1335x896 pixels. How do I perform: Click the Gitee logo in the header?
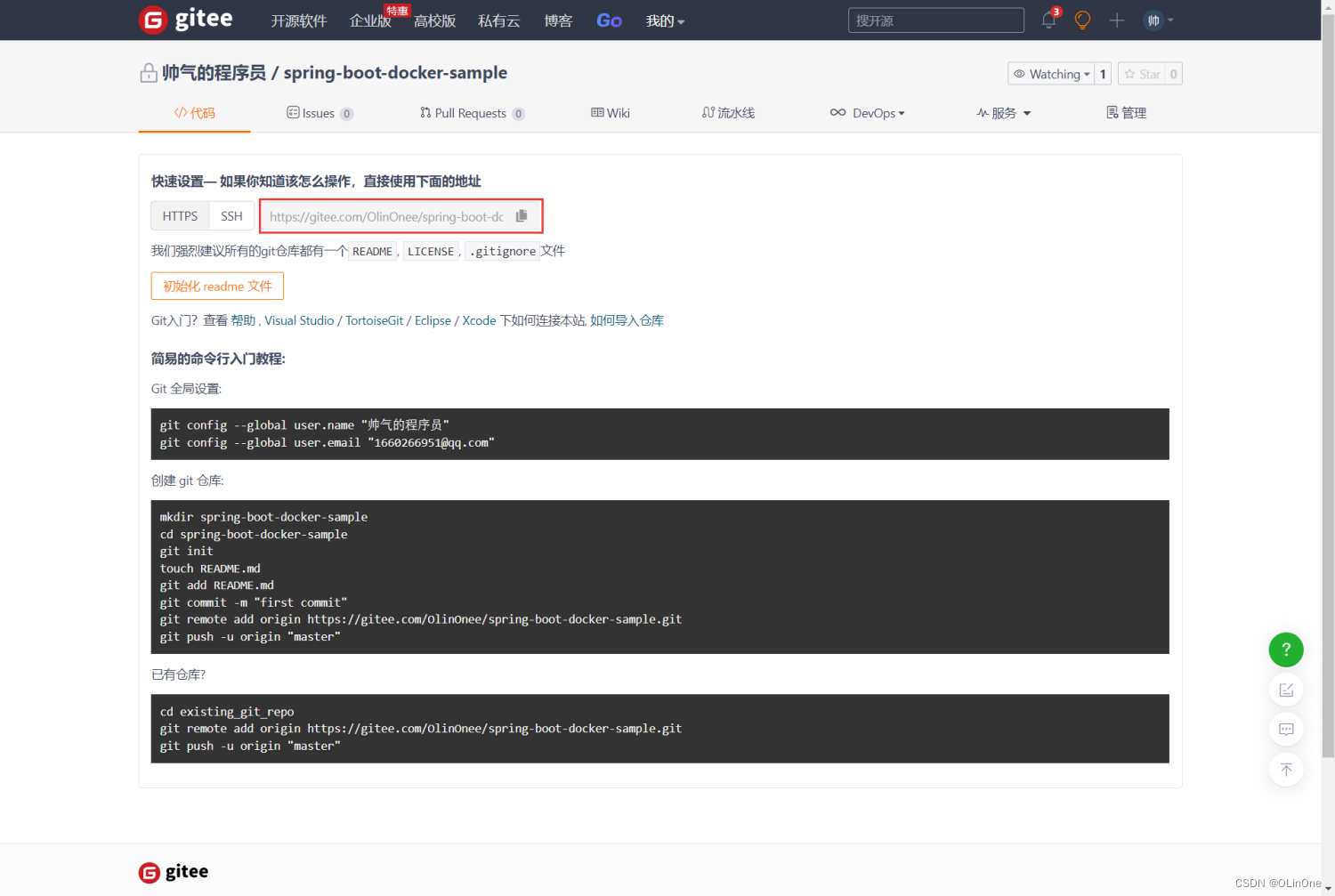[186, 20]
